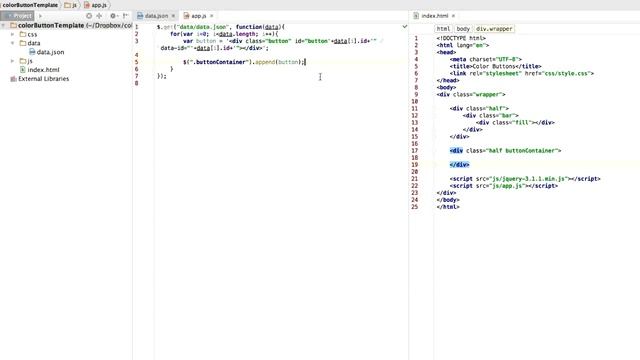Screen dimensions: 640x360
Task: Click the 'var button' declaration line
Action: click(x=280, y=41)
